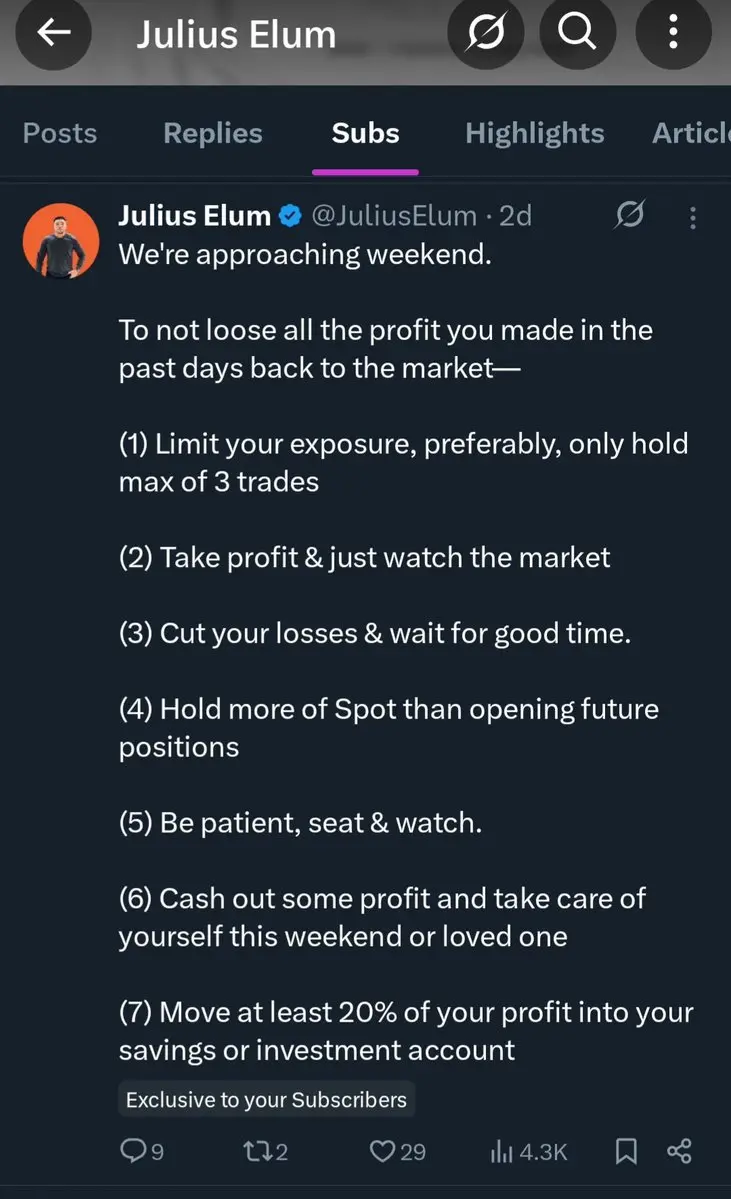The height and width of the screenshot is (1199, 731).
Task: Tap the Grok icon beside the post
Action: point(629,215)
